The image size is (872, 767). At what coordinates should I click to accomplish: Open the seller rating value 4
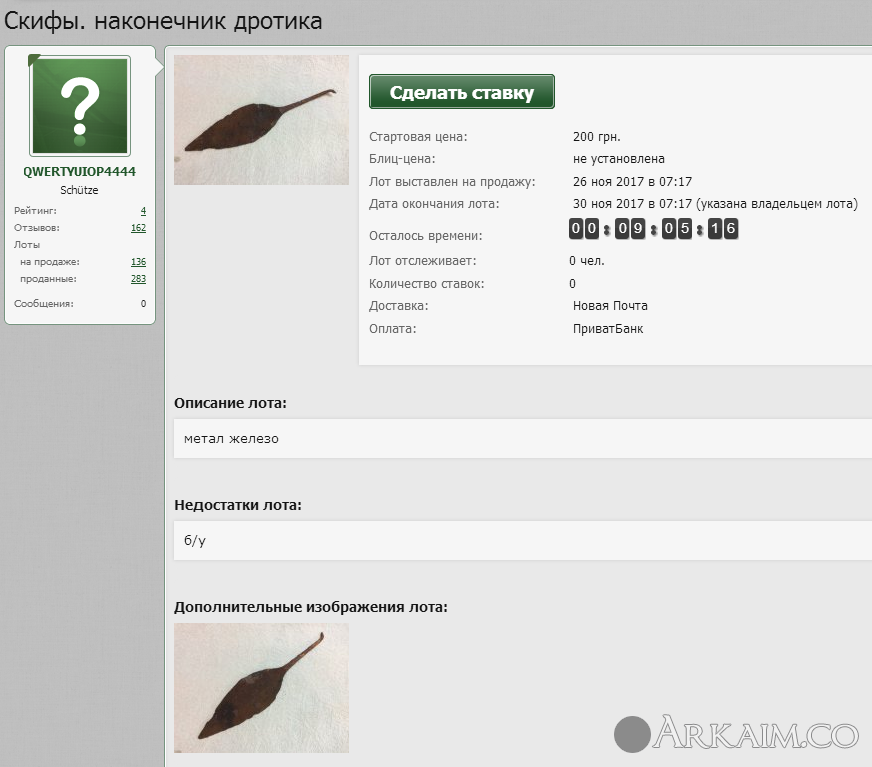[x=143, y=211]
